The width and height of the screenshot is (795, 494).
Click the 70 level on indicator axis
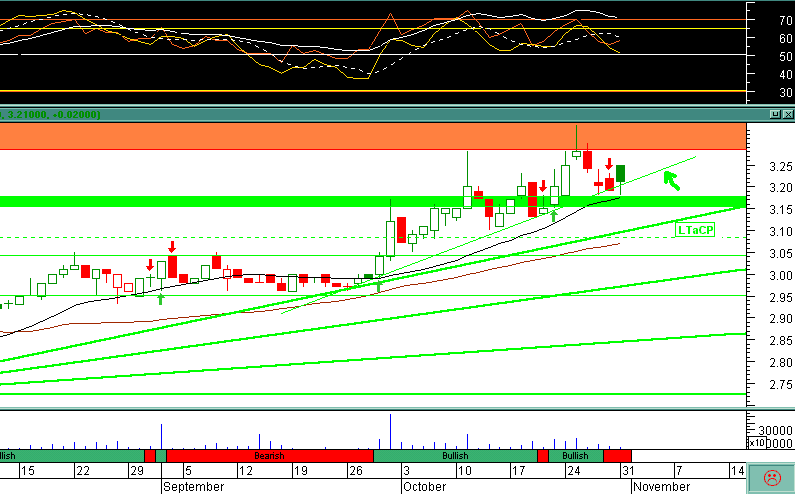pyautogui.click(x=786, y=21)
